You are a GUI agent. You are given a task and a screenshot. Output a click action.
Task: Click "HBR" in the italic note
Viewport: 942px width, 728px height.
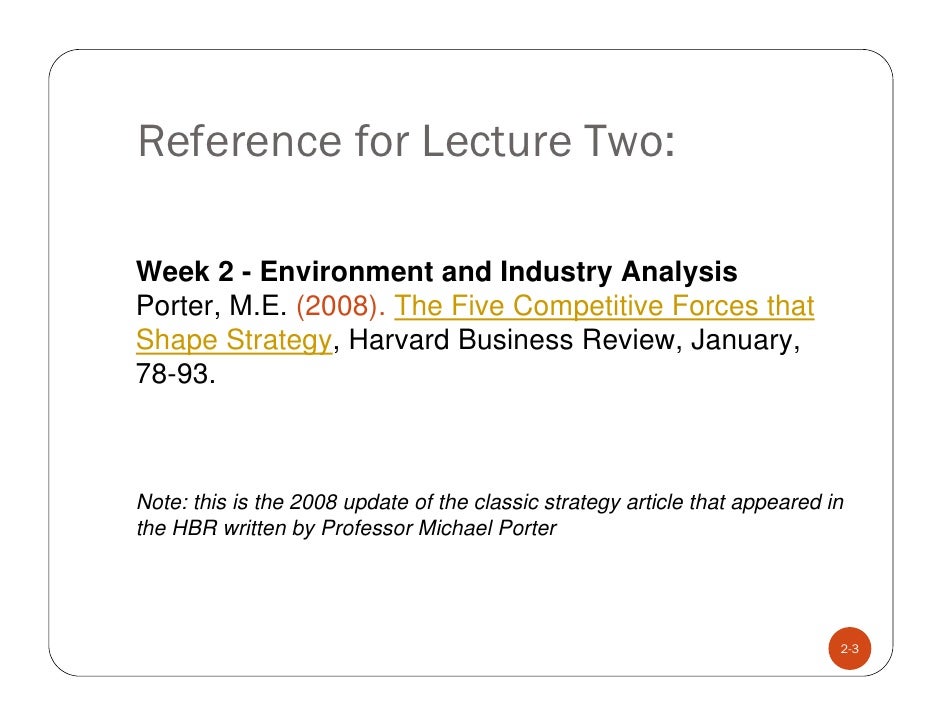(185, 527)
